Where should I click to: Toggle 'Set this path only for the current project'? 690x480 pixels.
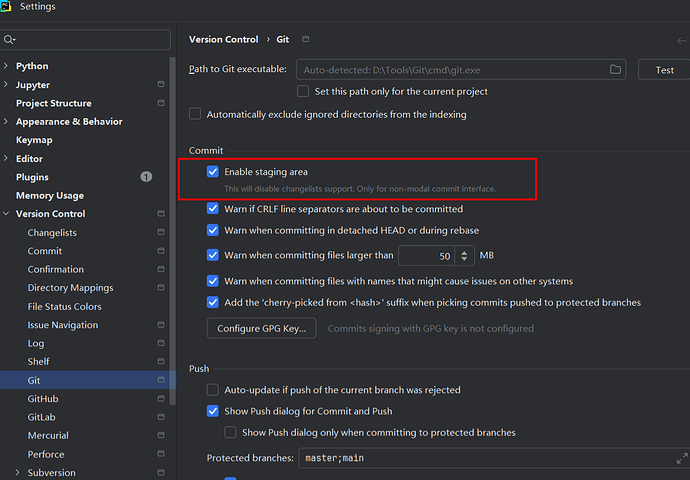coord(303,92)
